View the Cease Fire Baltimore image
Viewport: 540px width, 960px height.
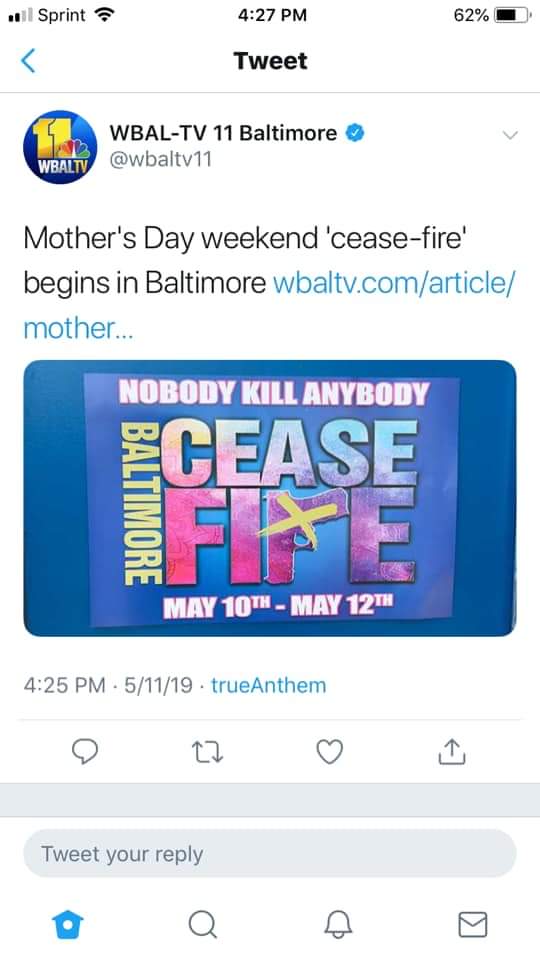pos(270,498)
